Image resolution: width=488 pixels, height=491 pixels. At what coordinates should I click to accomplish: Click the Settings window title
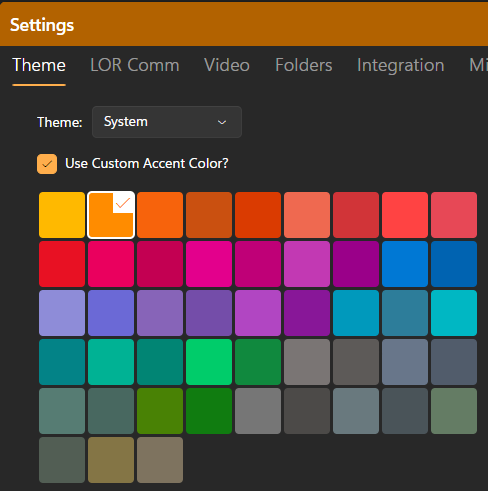(42, 25)
